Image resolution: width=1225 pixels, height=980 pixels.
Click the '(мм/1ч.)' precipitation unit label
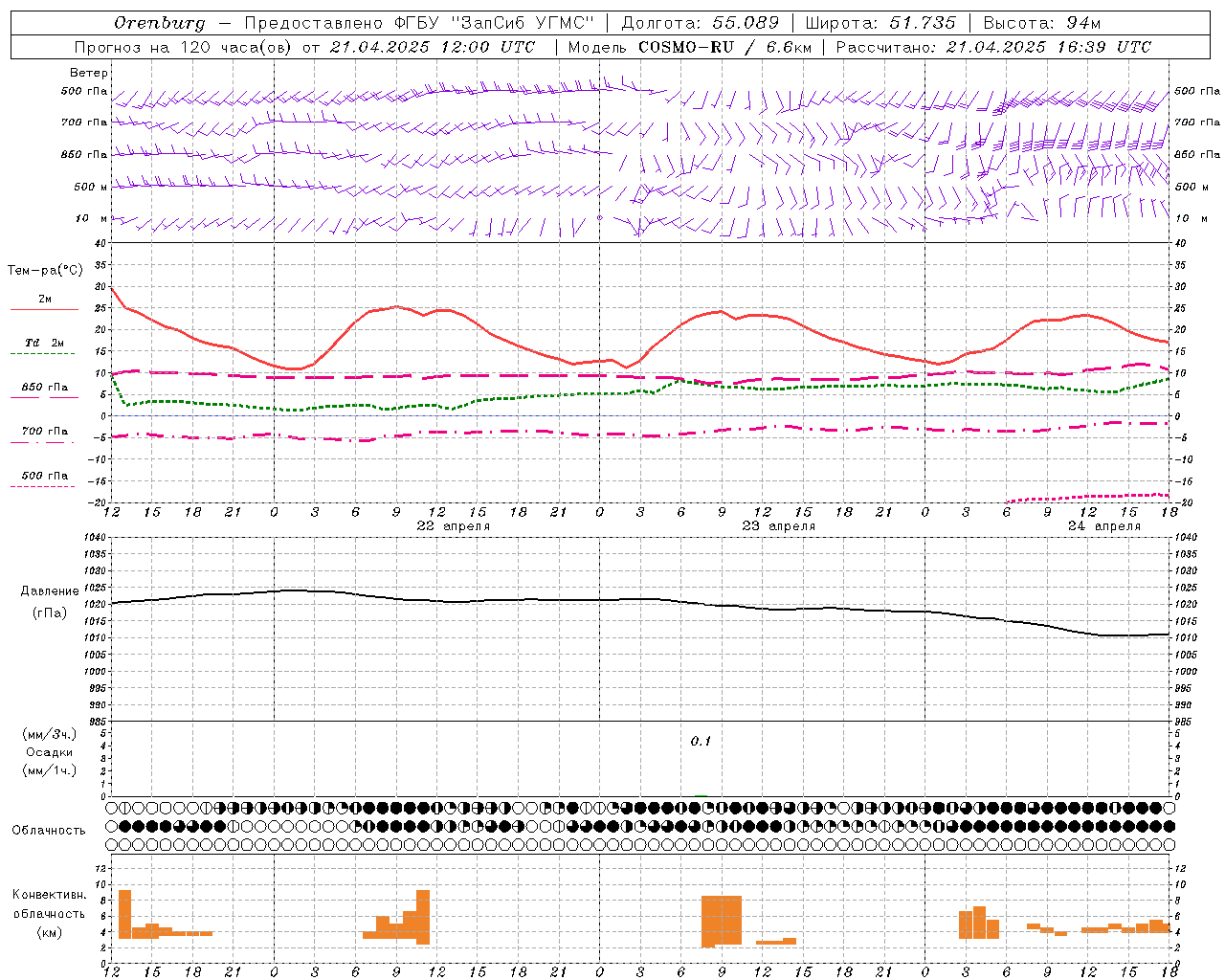(x=50, y=770)
